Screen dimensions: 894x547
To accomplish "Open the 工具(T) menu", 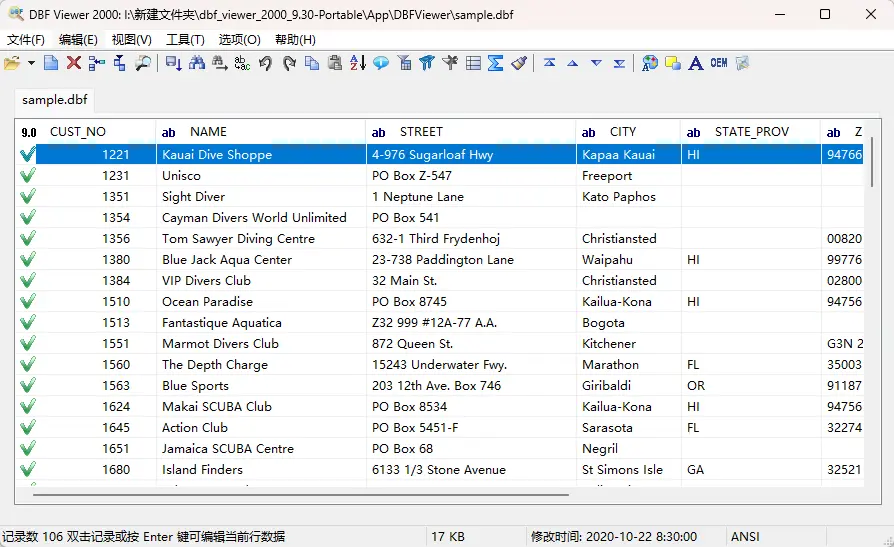I will pos(185,39).
